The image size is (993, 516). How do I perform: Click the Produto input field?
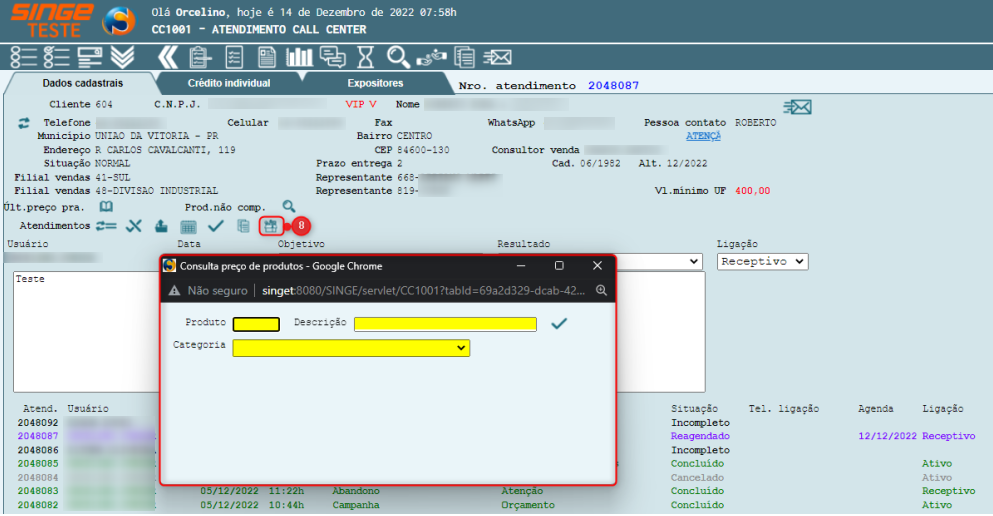256,324
